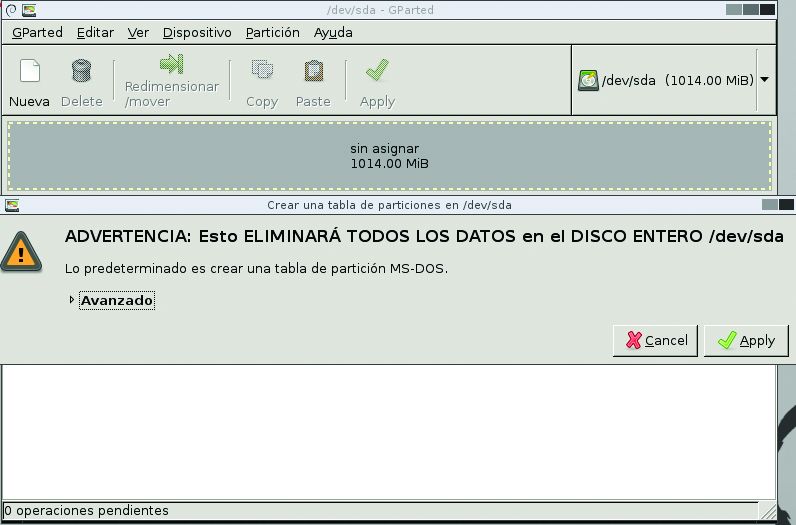Click the Redimensionar/mover toolbar icon
The image size is (796, 525).
172,64
